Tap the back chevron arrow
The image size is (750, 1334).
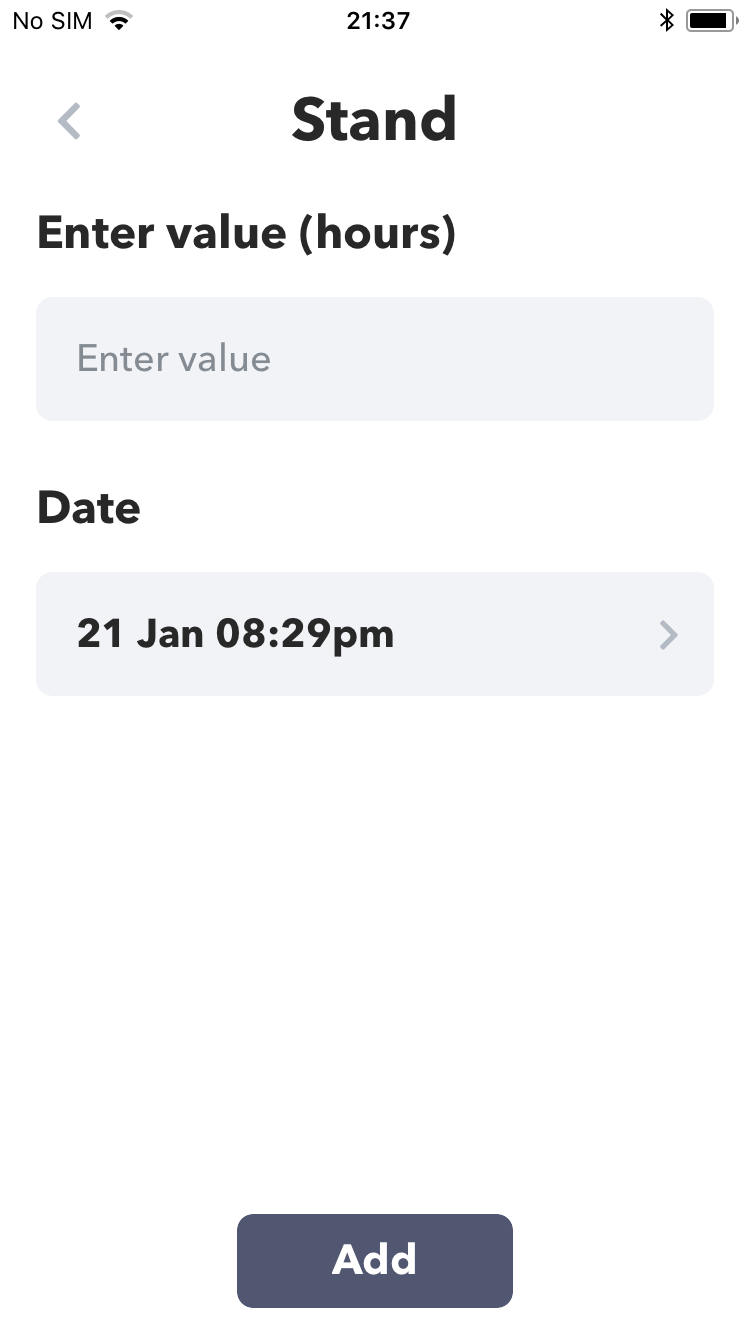pos(69,121)
